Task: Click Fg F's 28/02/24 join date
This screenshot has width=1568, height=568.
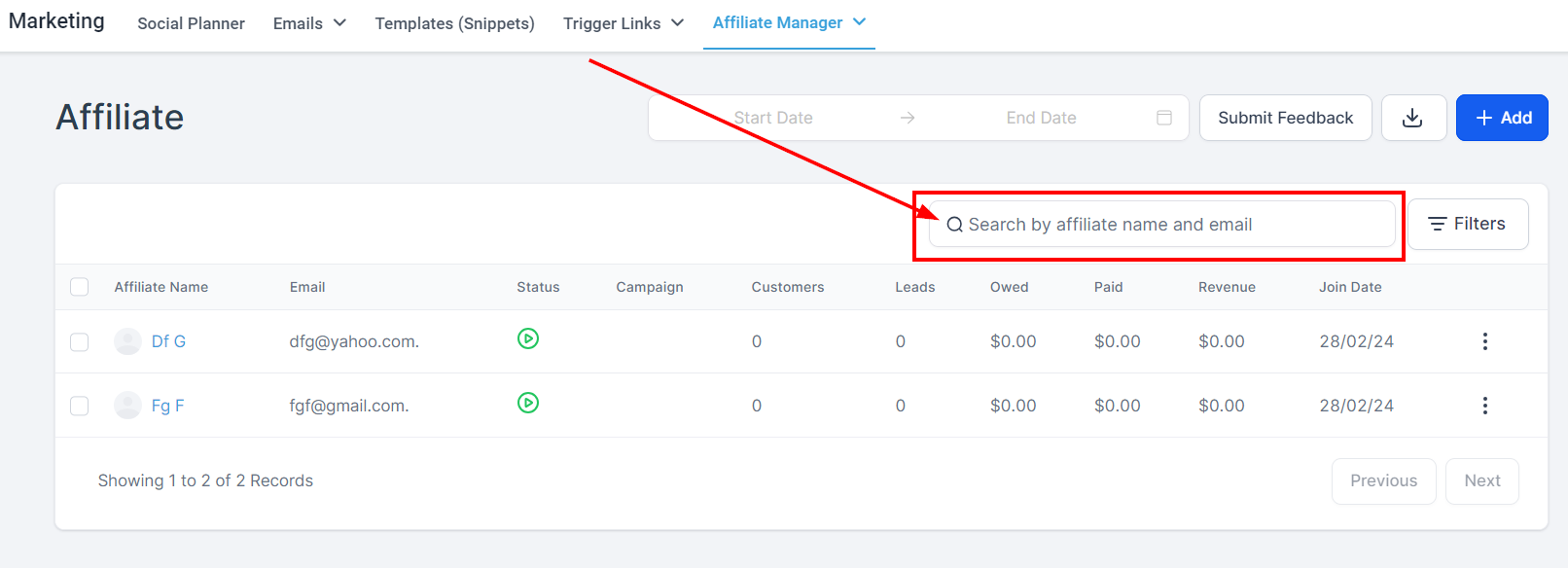Action: tap(1357, 406)
